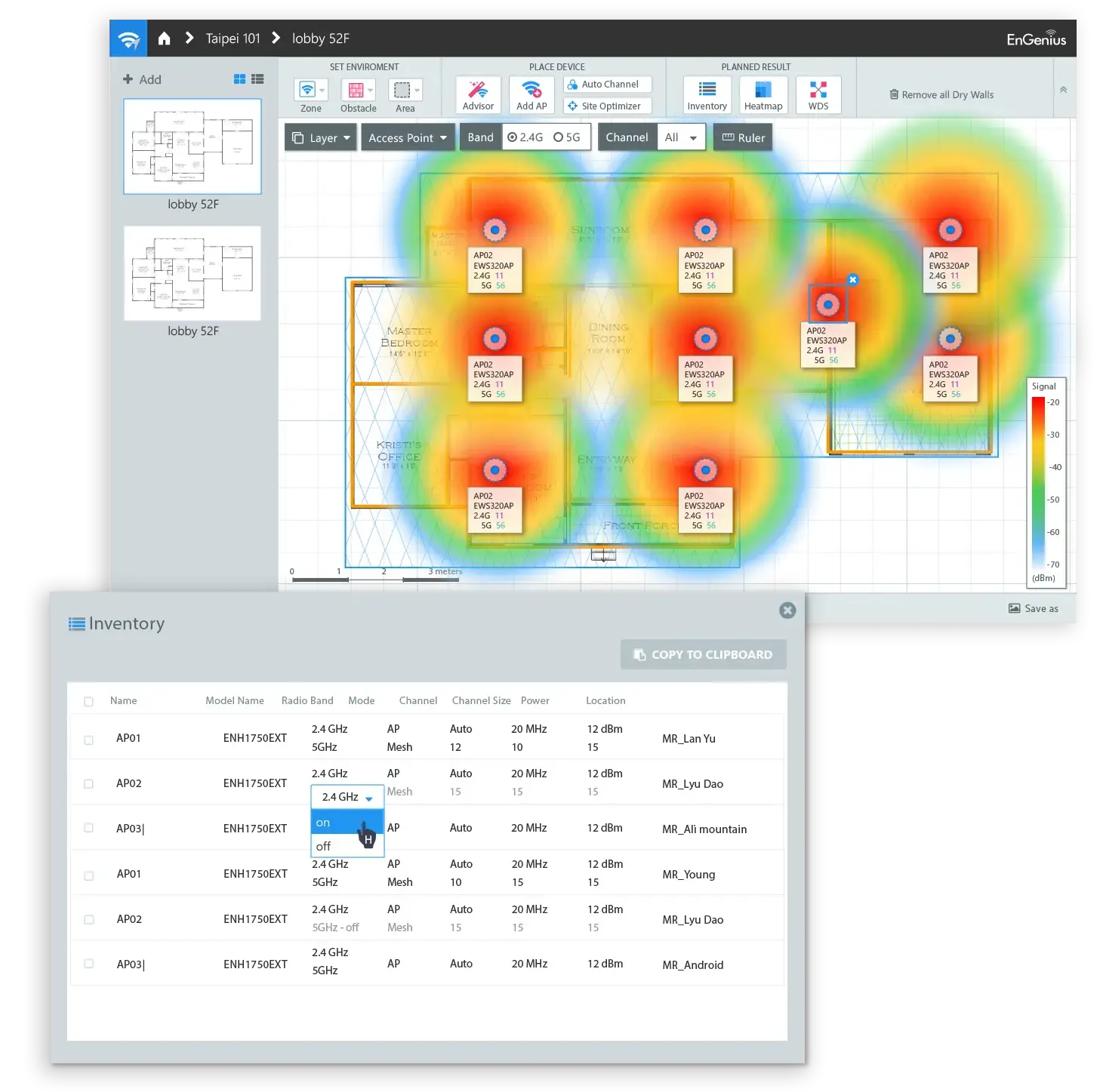Click the 'MR_Android' location cell
The width and height of the screenshot is (1100, 1092).
click(x=693, y=965)
